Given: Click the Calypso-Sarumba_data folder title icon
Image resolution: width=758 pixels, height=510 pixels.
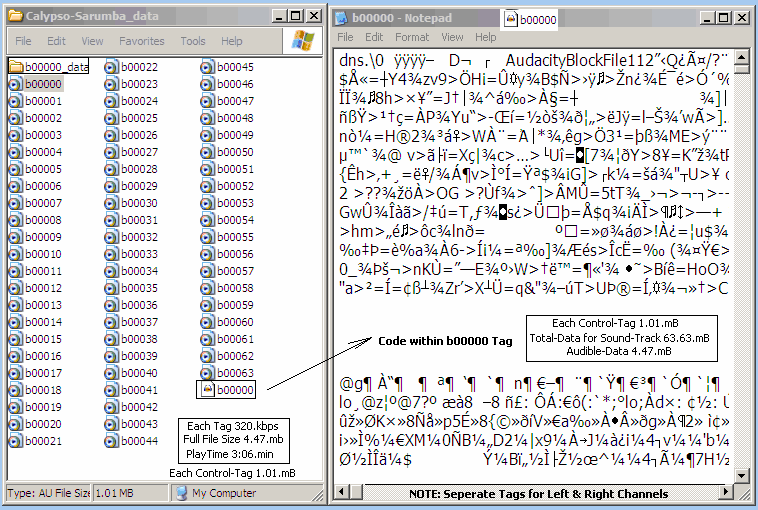Looking at the screenshot, I should click(x=15, y=16).
